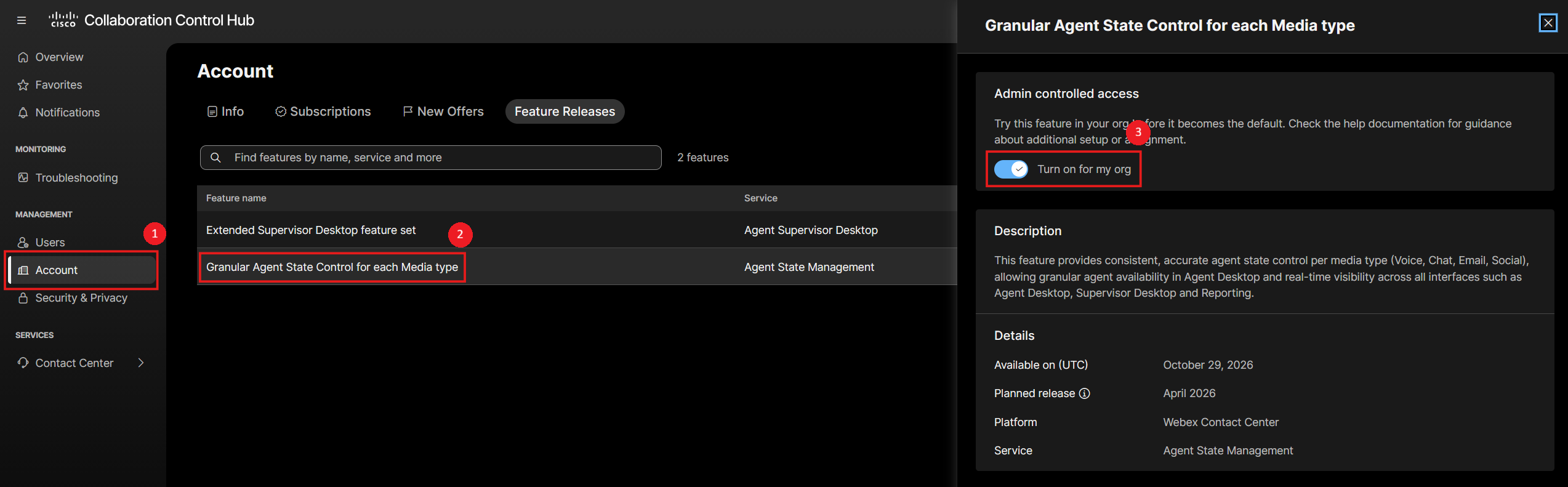Click the Overview home icon

[x=23, y=57]
